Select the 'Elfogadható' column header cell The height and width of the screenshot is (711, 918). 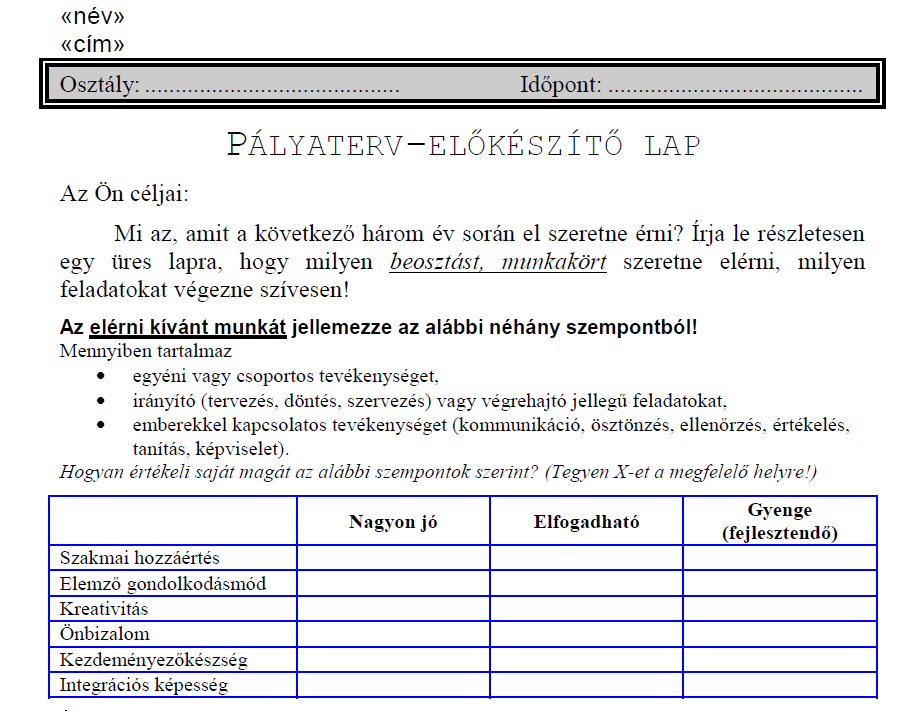[x=586, y=521]
